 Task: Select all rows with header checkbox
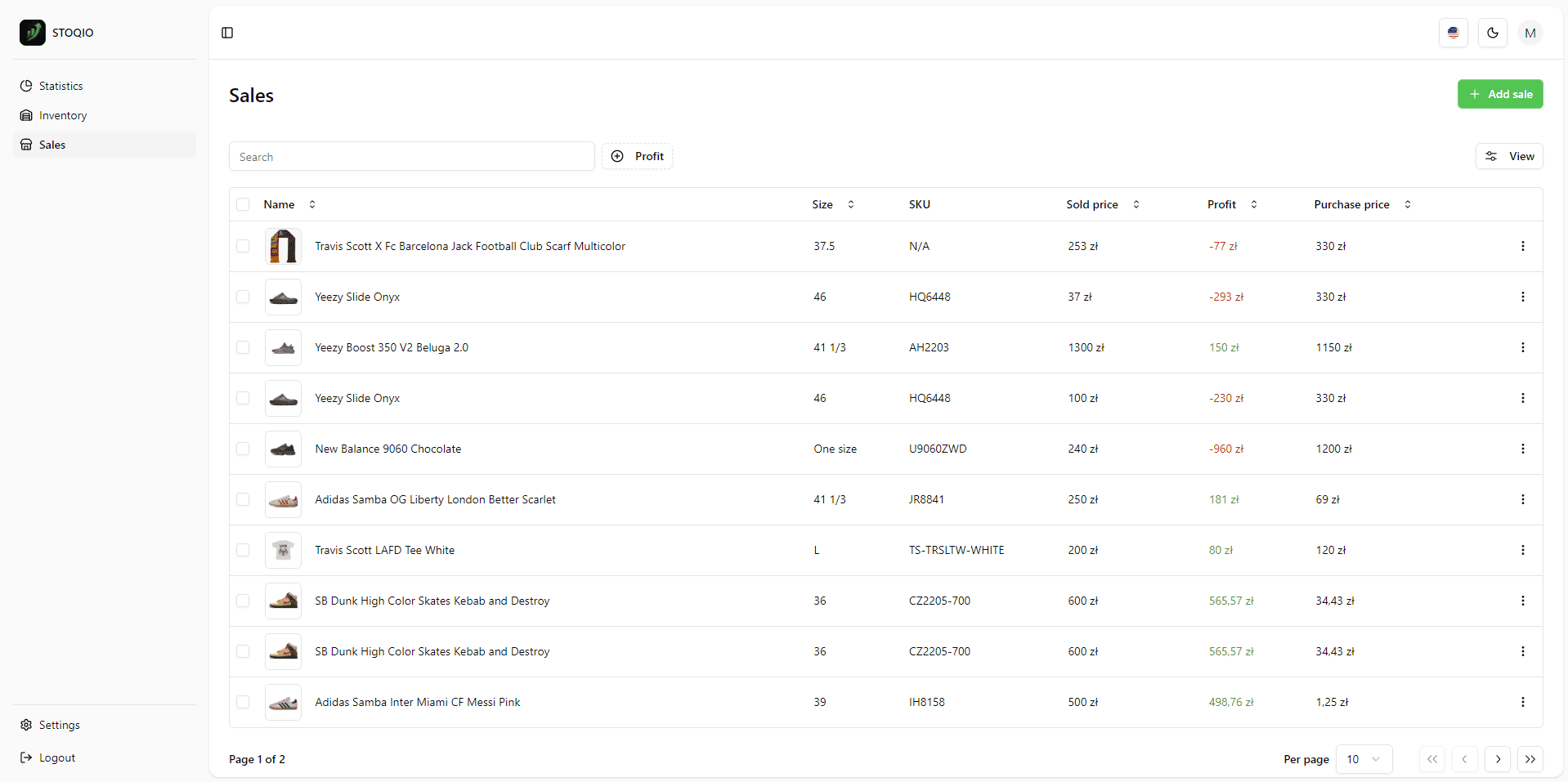(x=243, y=204)
